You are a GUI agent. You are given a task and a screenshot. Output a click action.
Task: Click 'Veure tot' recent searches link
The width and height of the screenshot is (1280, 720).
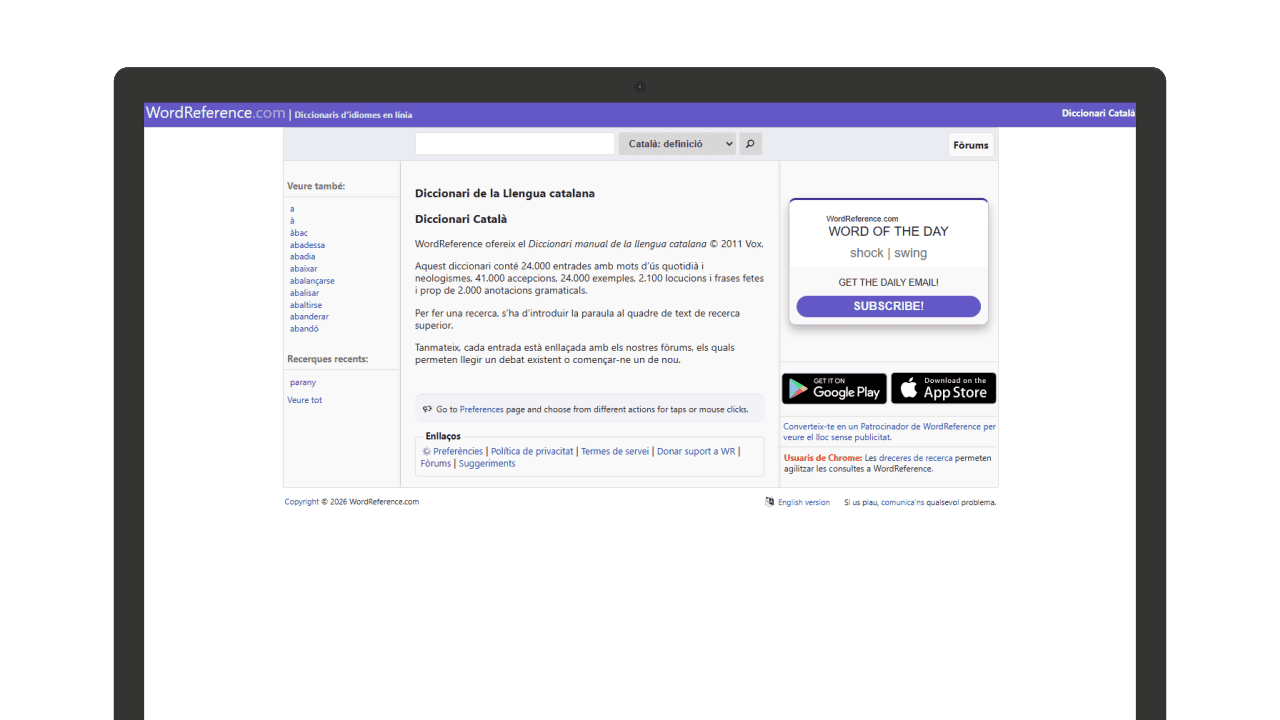[305, 400]
